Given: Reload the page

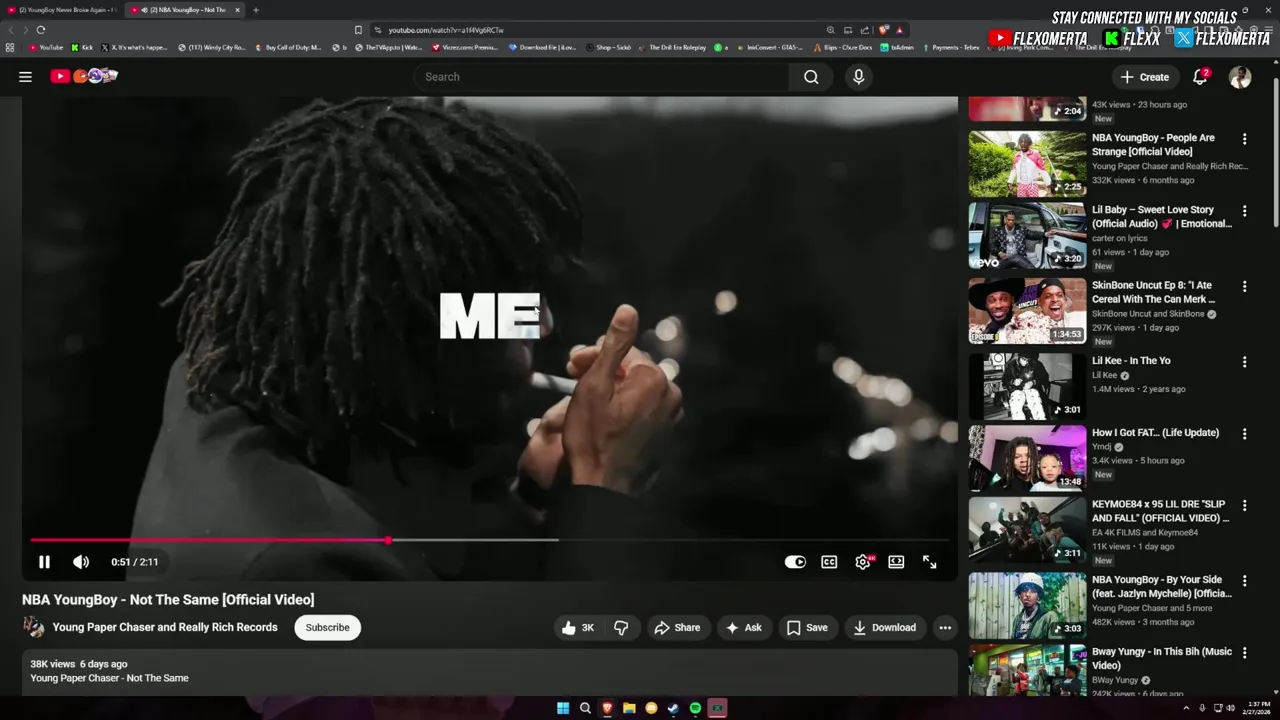Looking at the screenshot, I should pyautogui.click(x=41, y=30).
